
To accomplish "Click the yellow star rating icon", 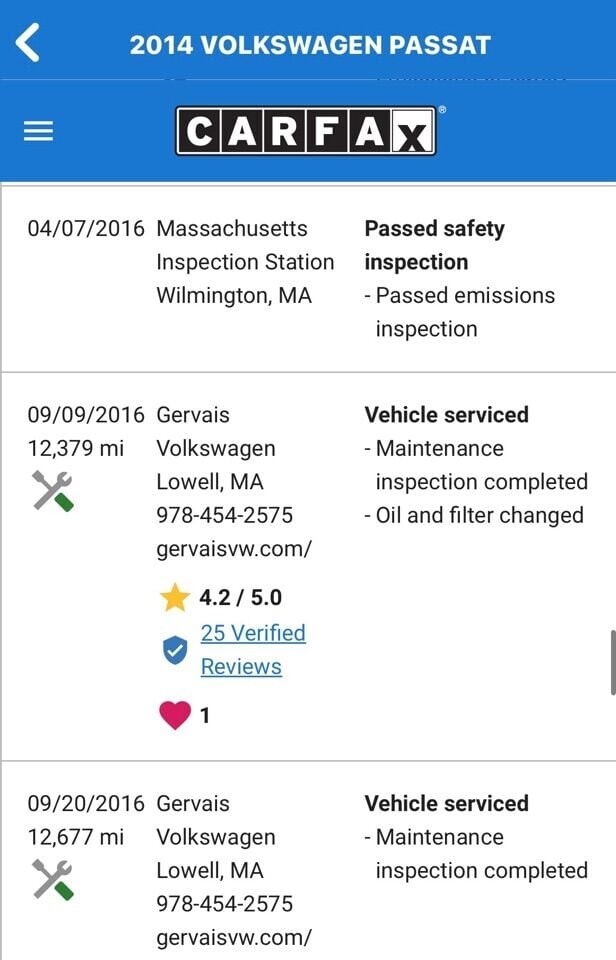I will click(175, 598).
